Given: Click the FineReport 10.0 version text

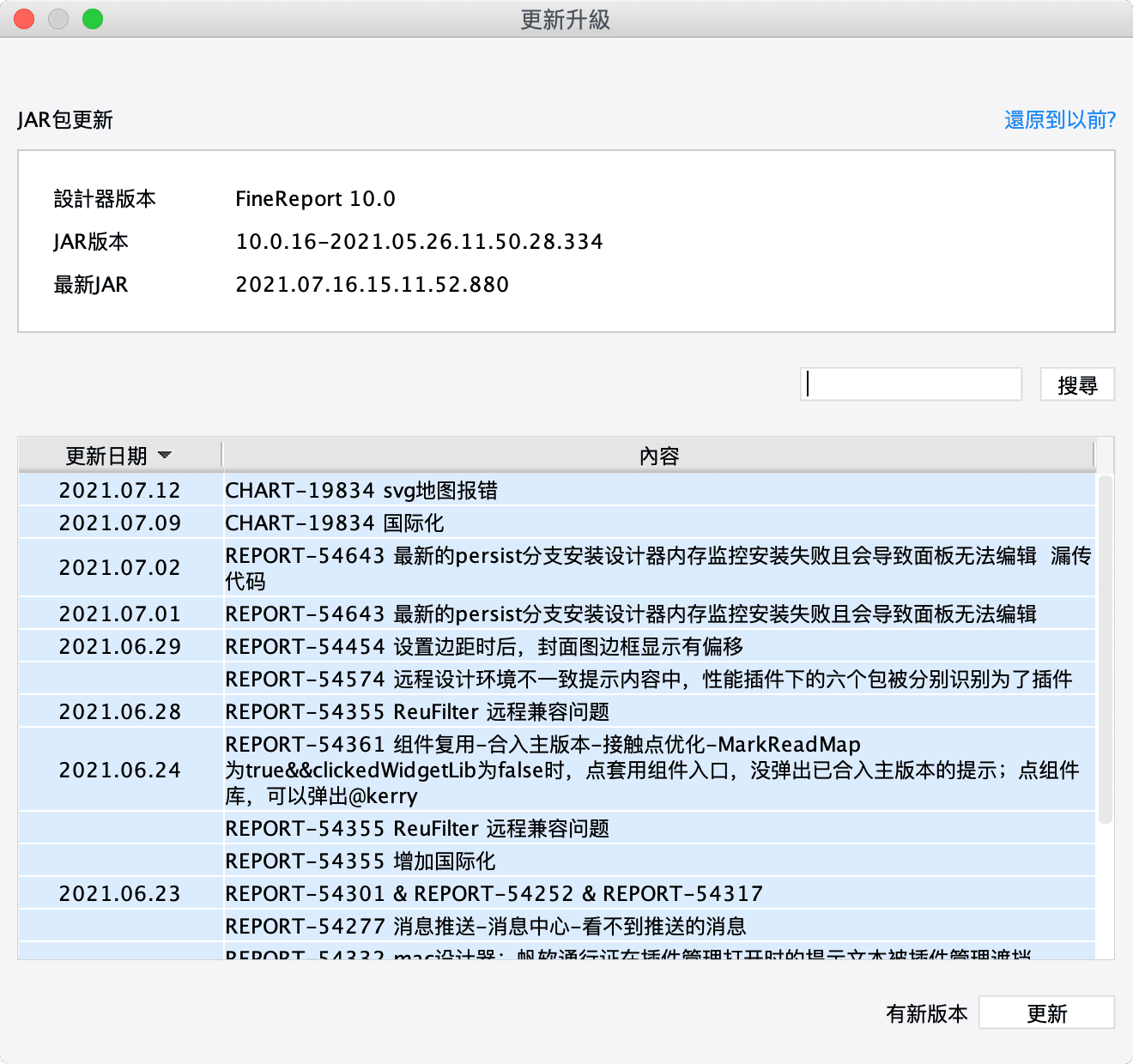Looking at the screenshot, I should point(315,199).
